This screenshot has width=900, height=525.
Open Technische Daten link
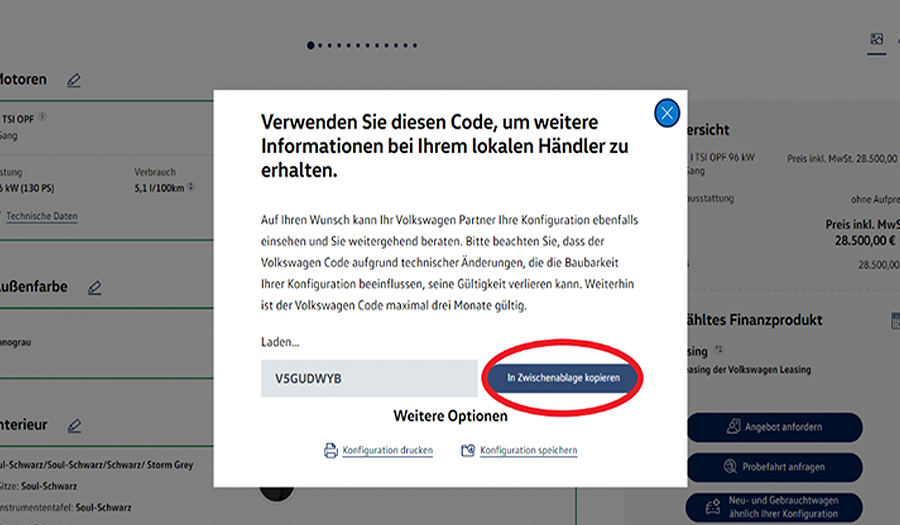tap(42, 216)
